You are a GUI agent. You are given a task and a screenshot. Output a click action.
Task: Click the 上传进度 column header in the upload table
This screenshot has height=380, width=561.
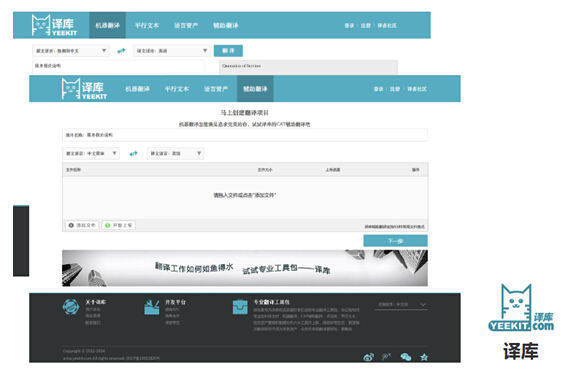(333, 170)
